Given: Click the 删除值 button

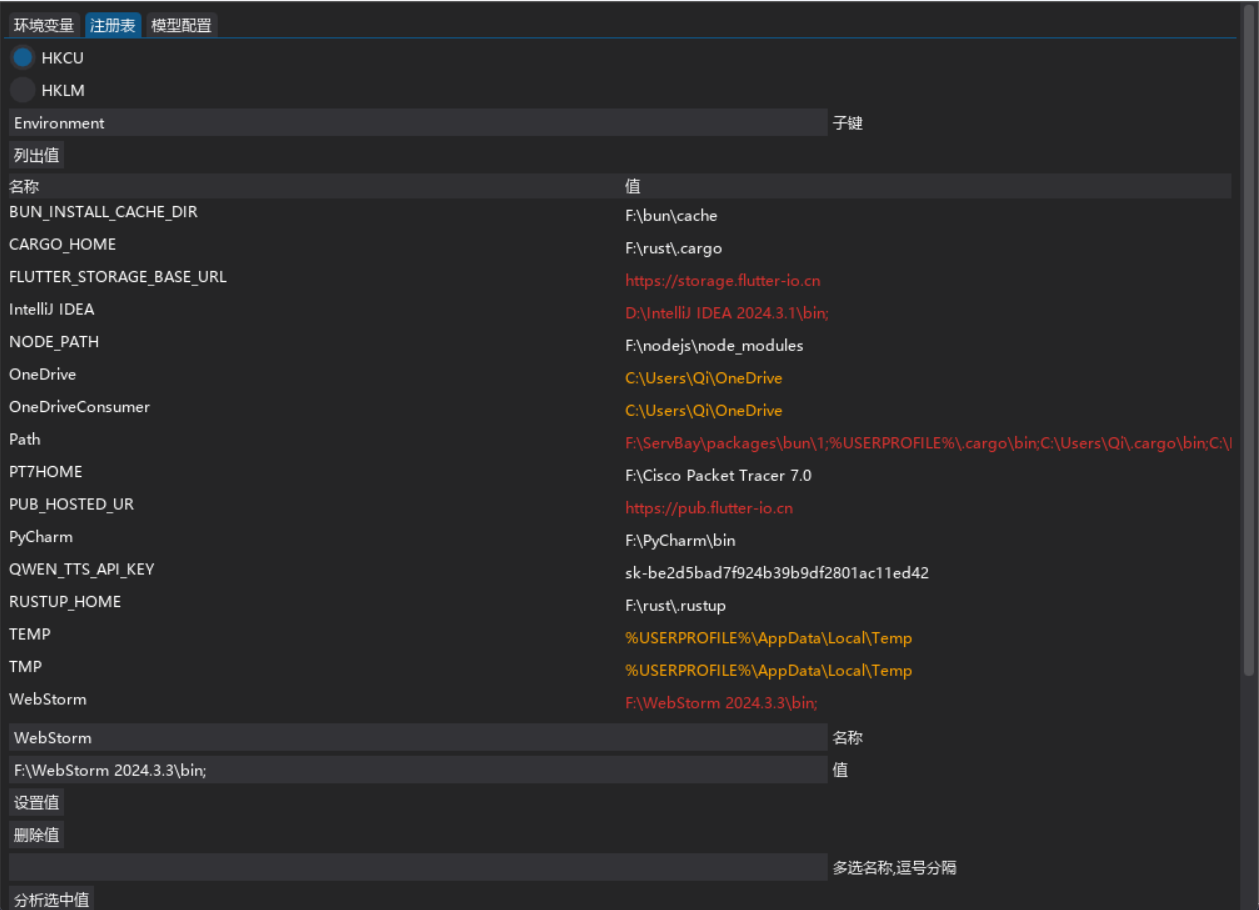Looking at the screenshot, I should (x=37, y=835).
